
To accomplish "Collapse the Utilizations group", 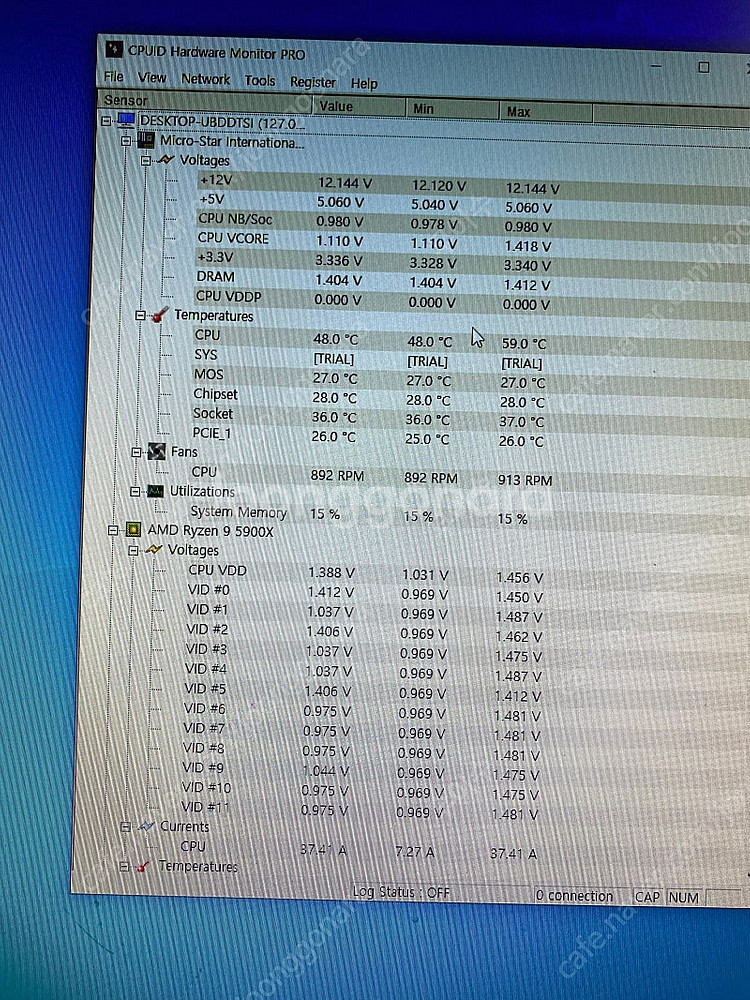I will pyautogui.click(x=135, y=491).
